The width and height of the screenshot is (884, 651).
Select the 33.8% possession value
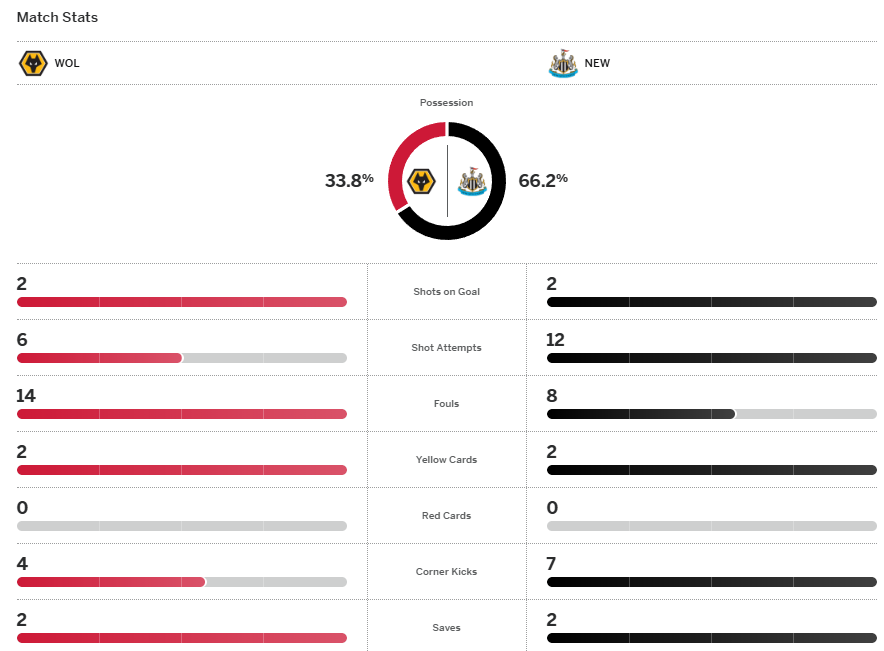coord(348,181)
